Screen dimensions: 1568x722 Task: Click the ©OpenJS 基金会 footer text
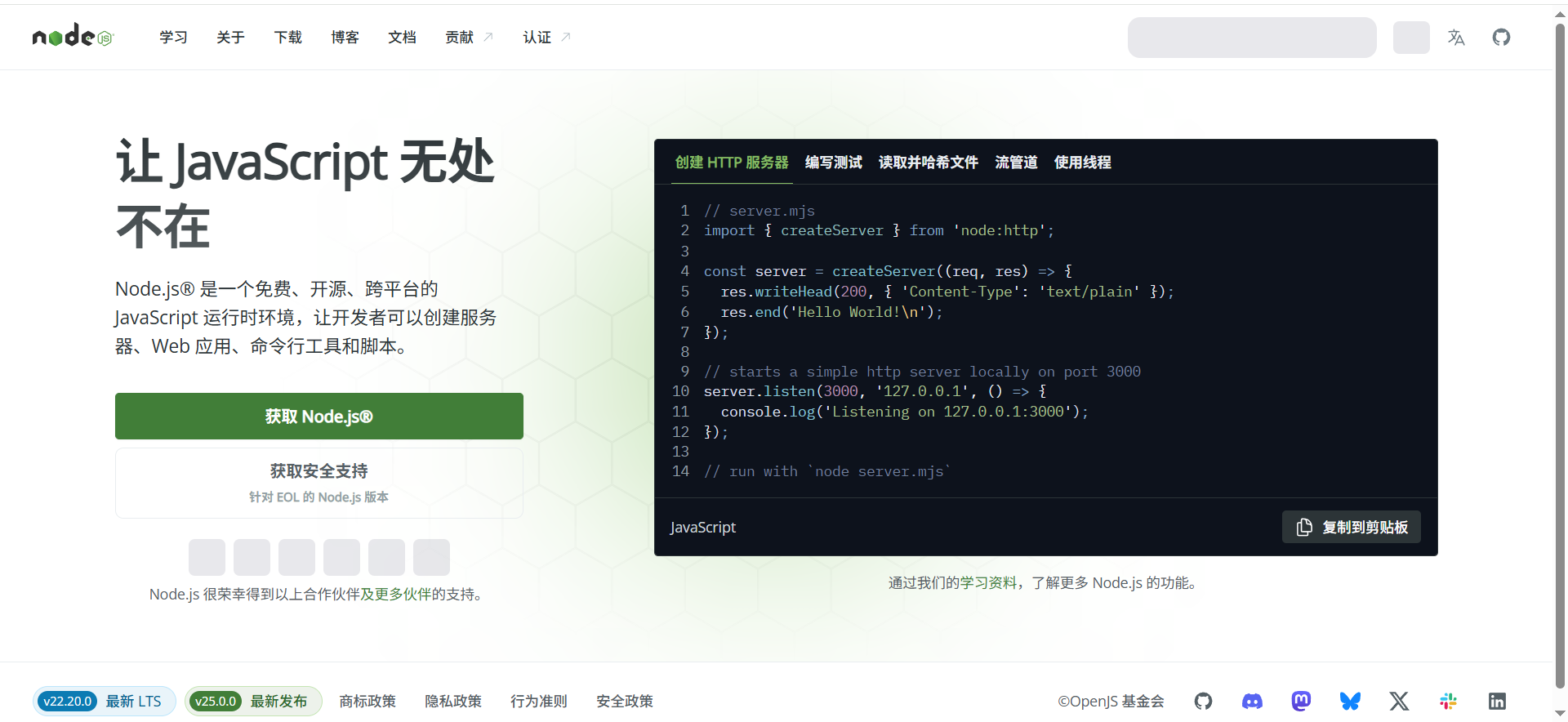(1111, 702)
